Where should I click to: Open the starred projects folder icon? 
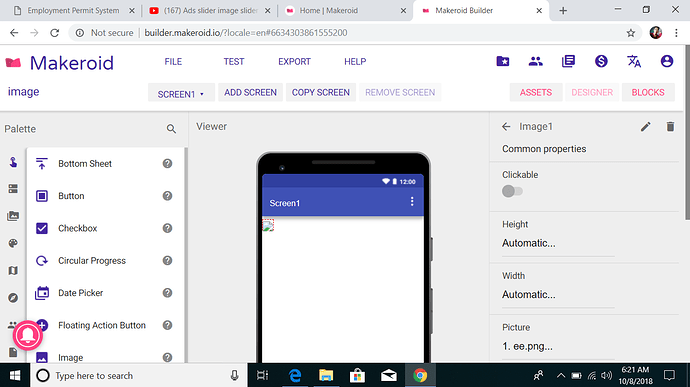503,61
